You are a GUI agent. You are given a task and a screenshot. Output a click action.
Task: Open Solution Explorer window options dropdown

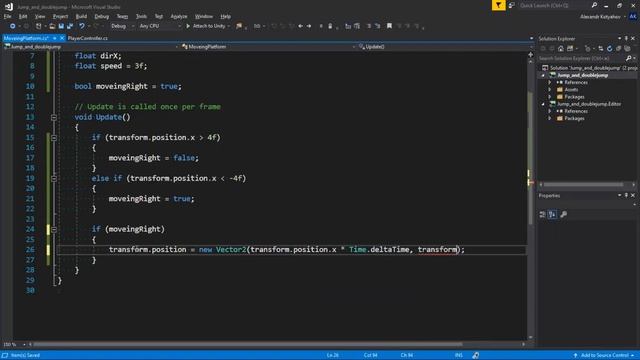click(x=620, y=38)
